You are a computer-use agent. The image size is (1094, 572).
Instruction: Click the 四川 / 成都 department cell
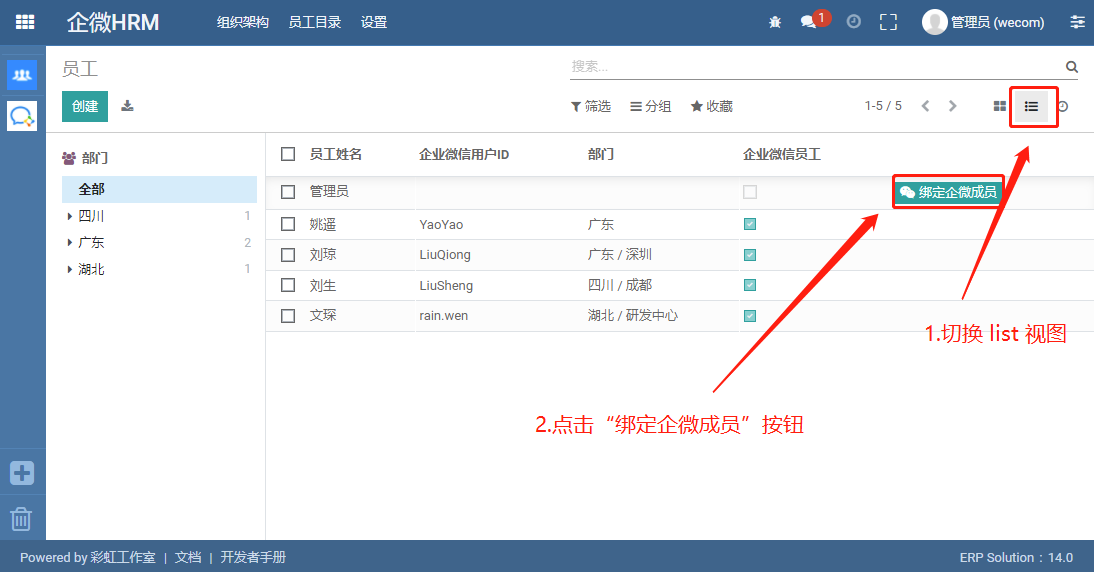pos(620,285)
